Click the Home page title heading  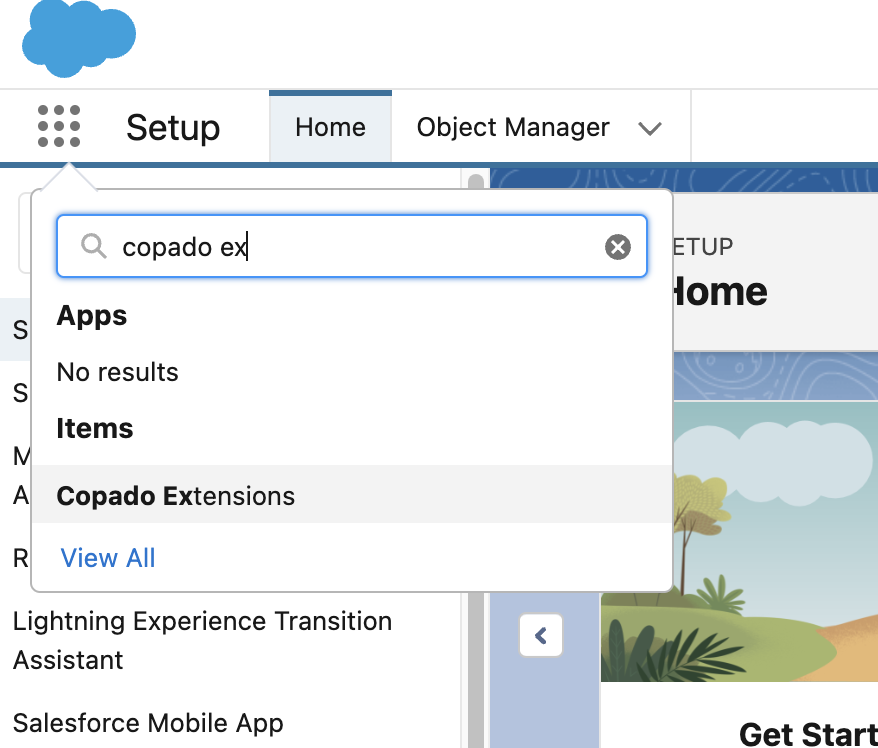[x=716, y=291]
